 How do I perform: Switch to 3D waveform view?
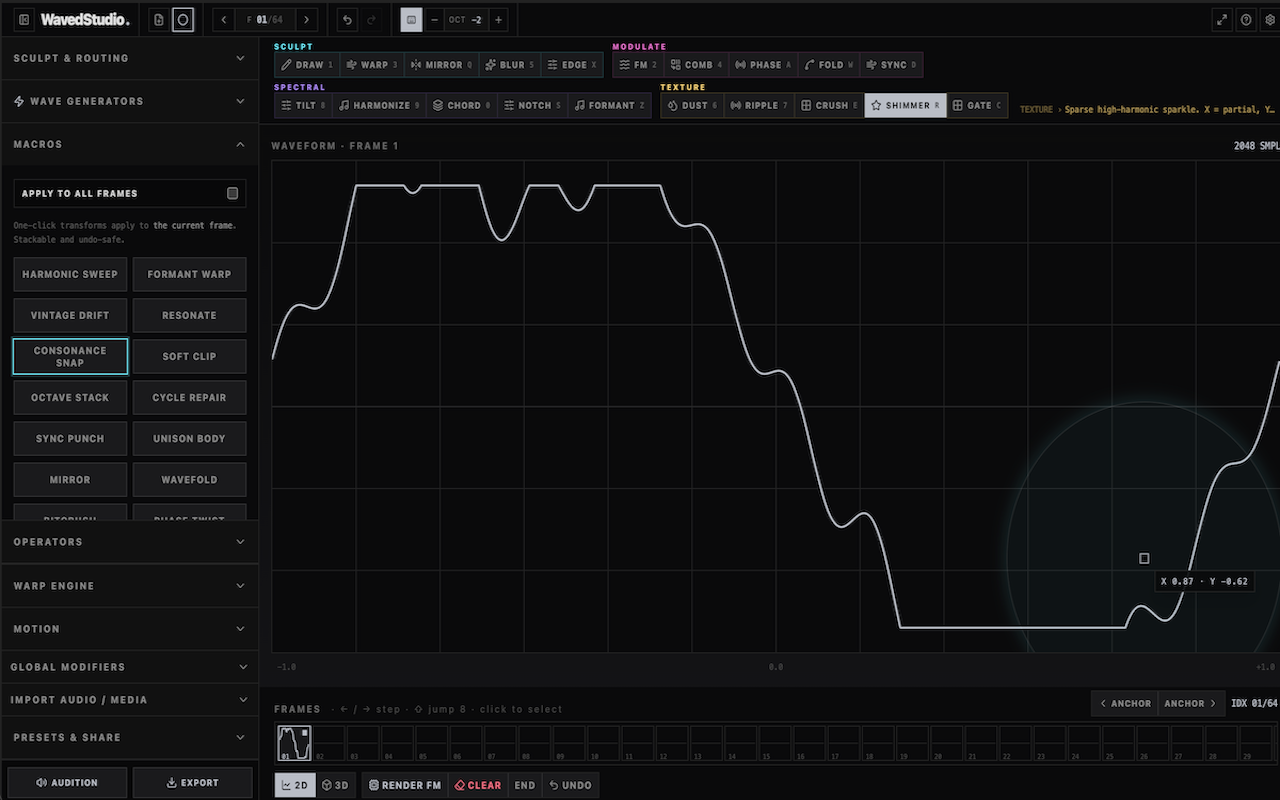[335, 785]
